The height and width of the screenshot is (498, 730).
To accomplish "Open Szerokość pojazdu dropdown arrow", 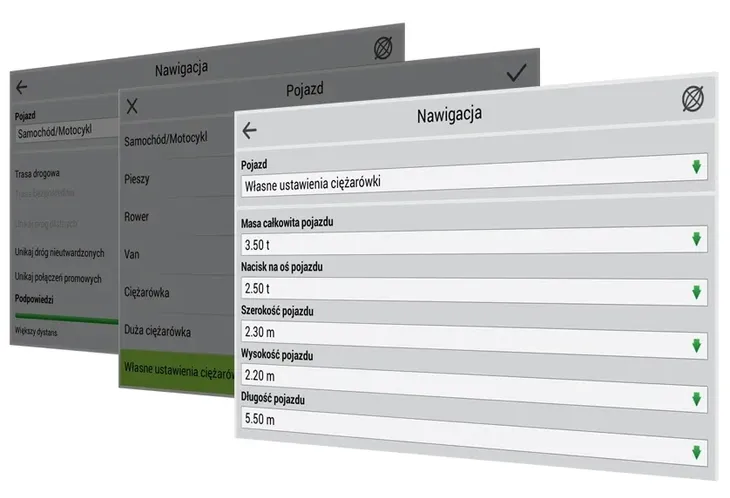I will 696,345.
